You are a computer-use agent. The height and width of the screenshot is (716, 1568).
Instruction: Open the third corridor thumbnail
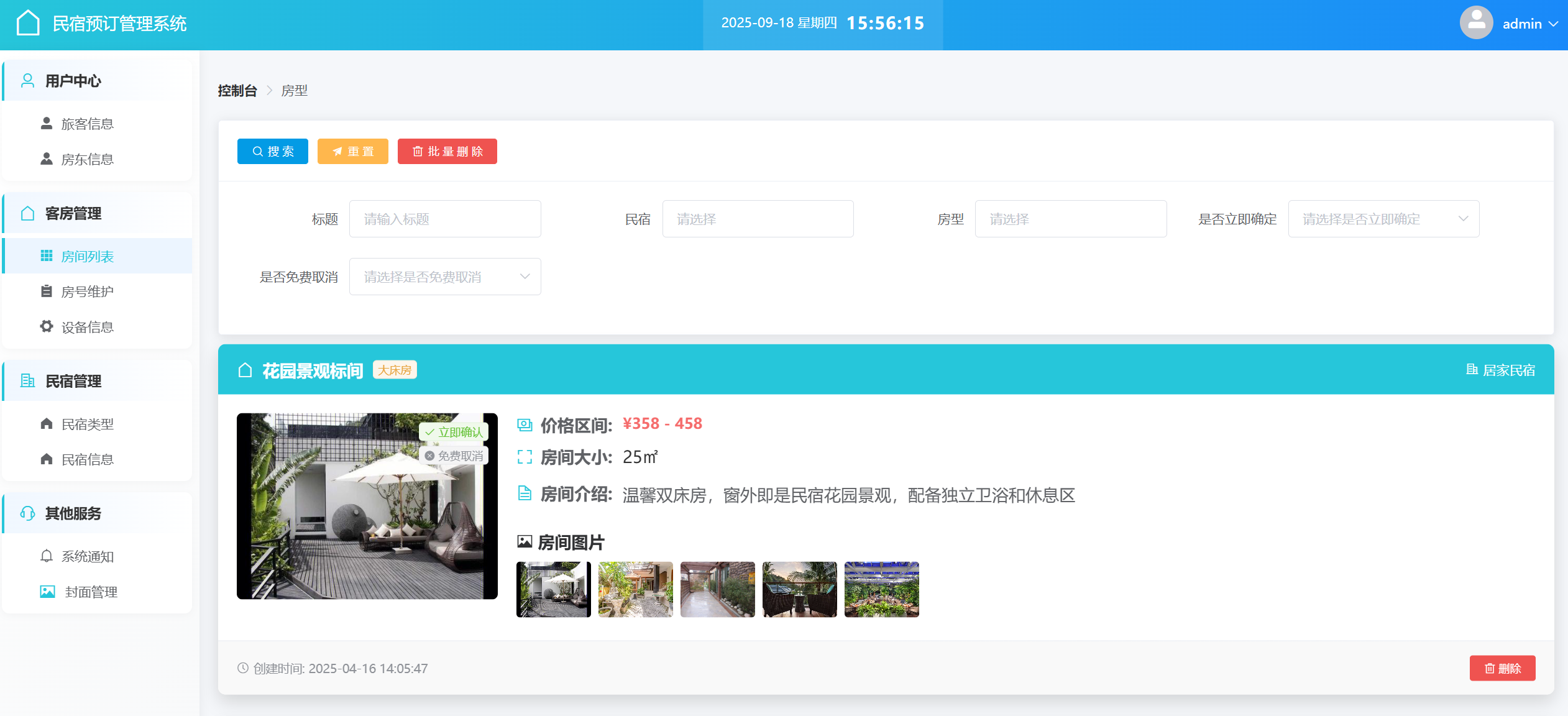[x=718, y=589]
